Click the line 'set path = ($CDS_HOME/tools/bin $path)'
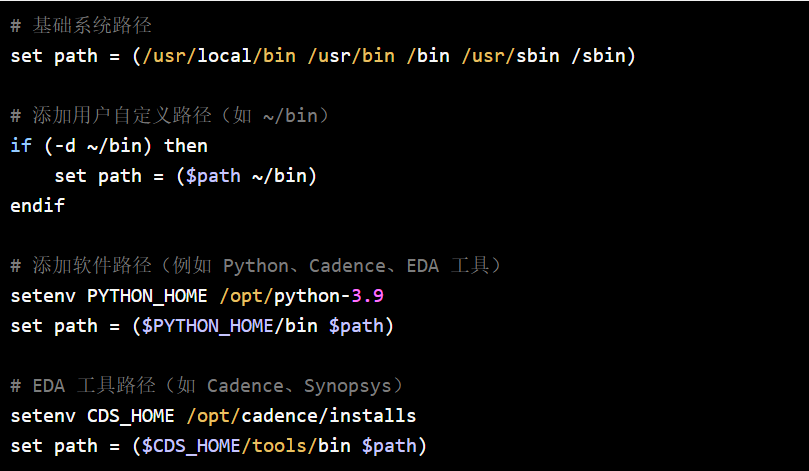The width and height of the screenshot is (809, 471). tap(219, 446)
